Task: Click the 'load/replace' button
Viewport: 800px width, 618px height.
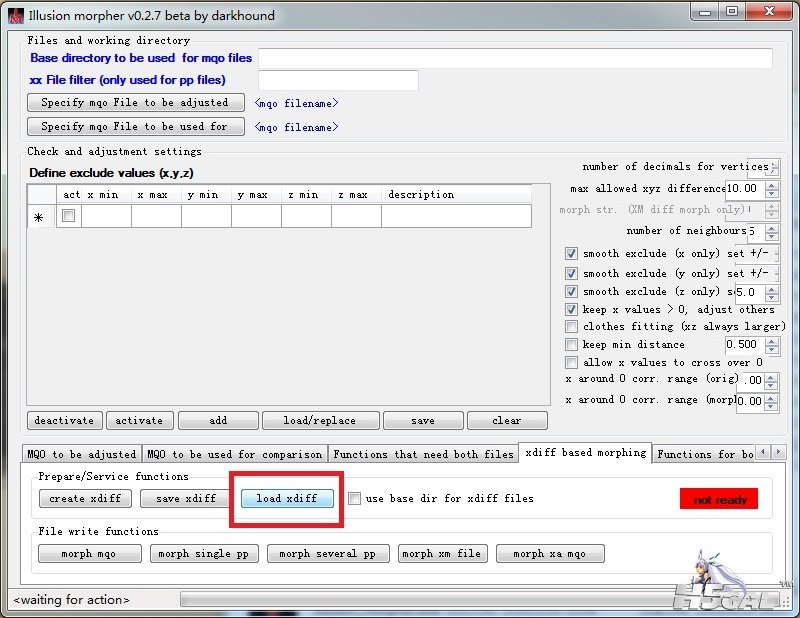Action: (317, 420)
